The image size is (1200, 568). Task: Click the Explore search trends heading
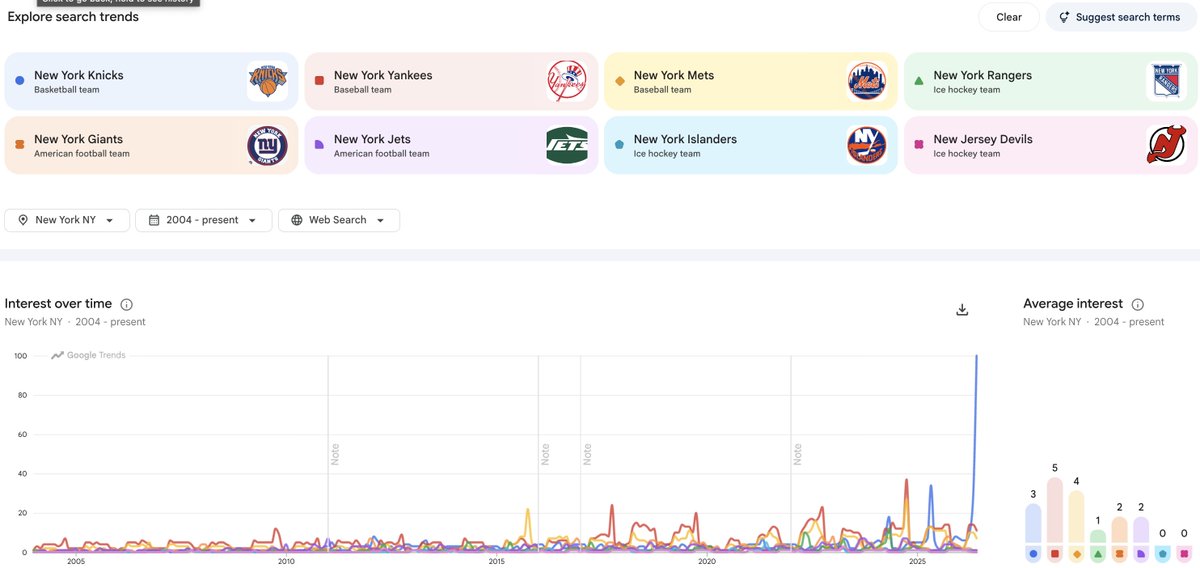pos(73,17)
